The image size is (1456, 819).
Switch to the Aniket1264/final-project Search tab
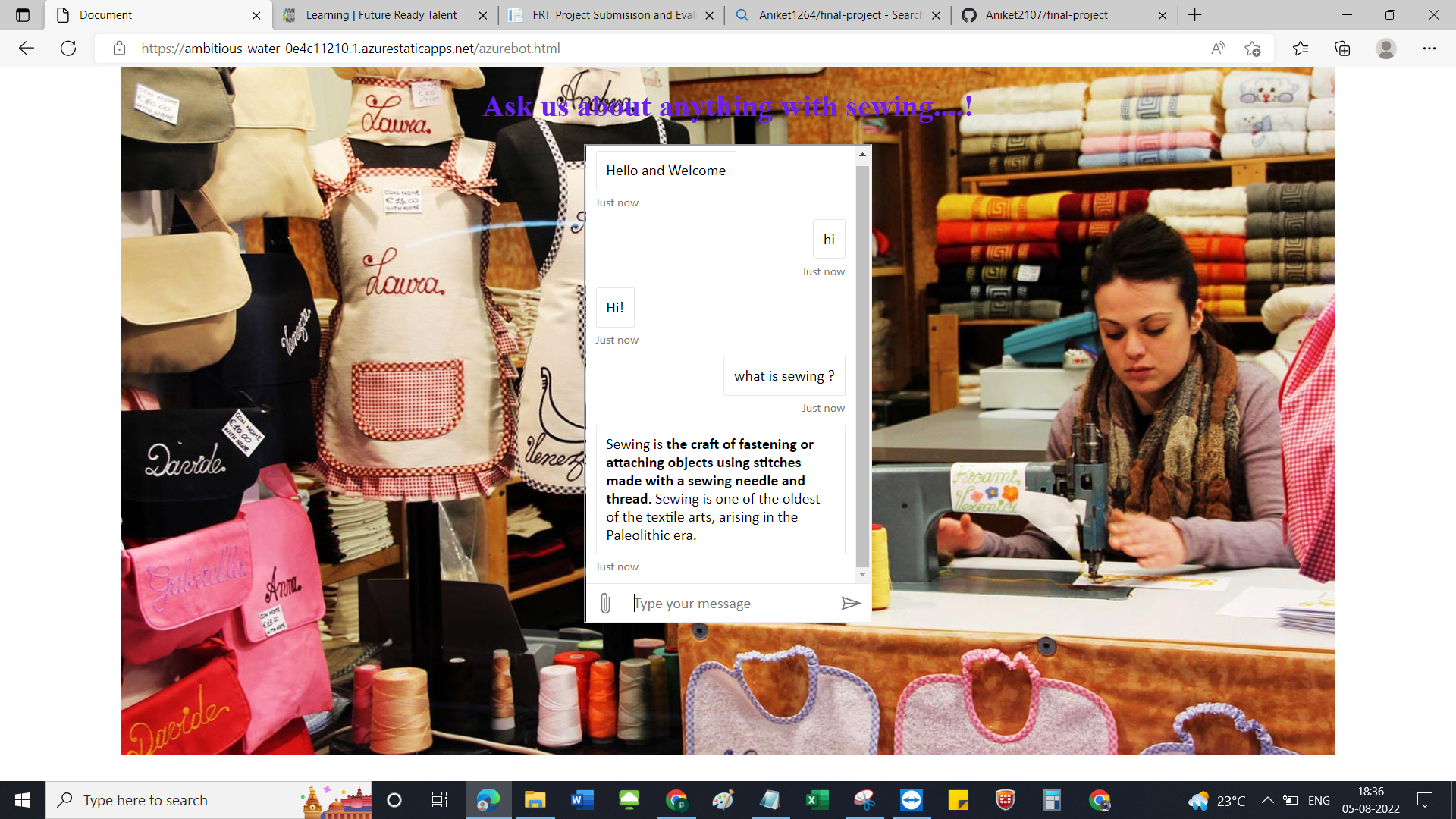click(x=839, y=15)
